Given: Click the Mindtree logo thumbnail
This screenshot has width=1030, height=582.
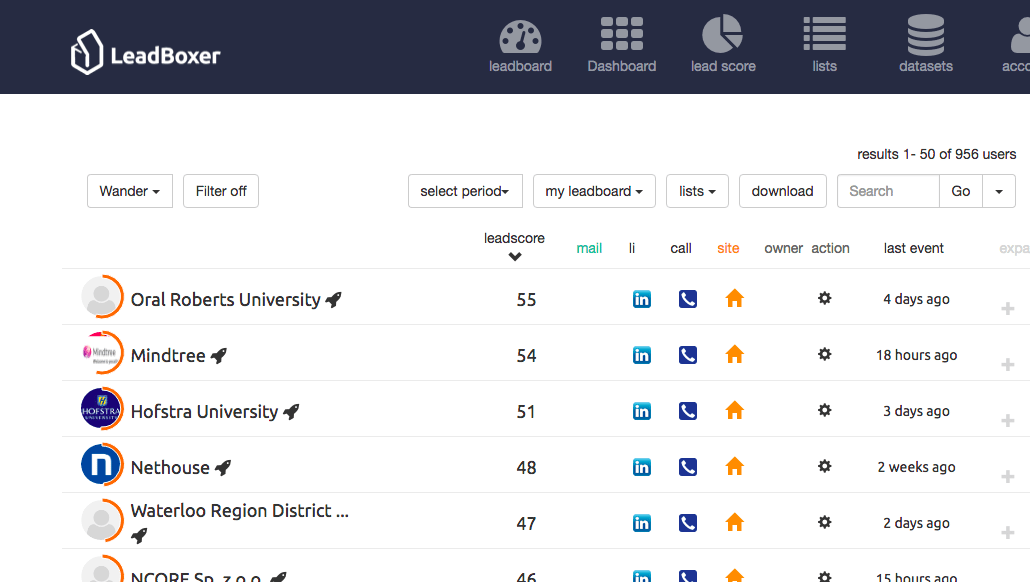Looking at the screenshot, I should click(x=102, y=353).
